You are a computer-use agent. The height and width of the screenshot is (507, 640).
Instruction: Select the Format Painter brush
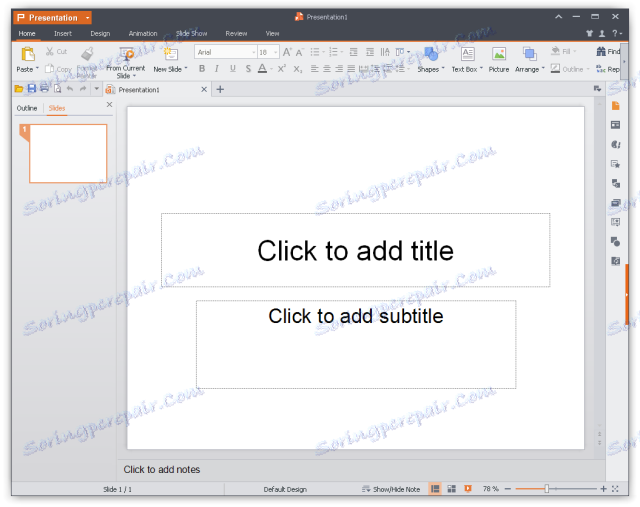click(x=87, y=54)
